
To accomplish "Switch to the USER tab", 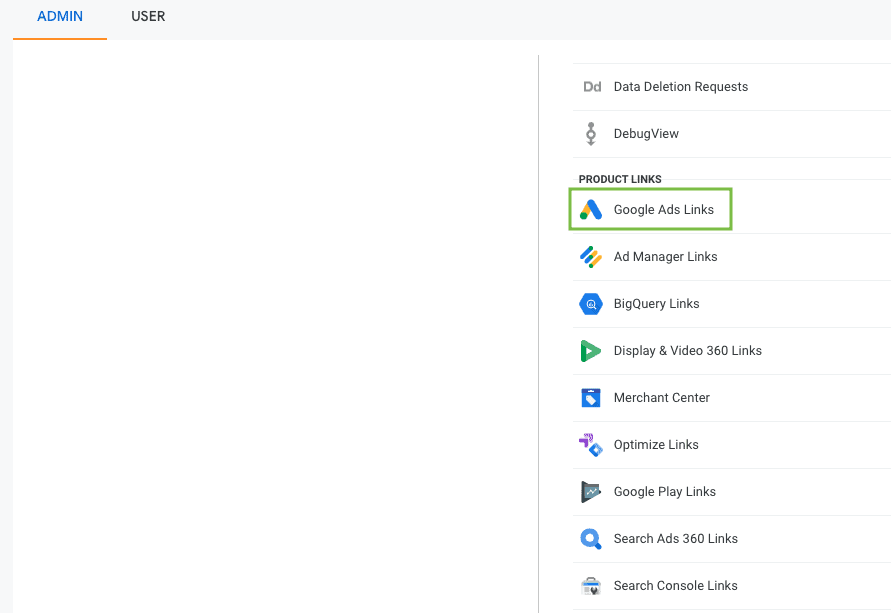I will pyautogui.click(x=148, y=16).
